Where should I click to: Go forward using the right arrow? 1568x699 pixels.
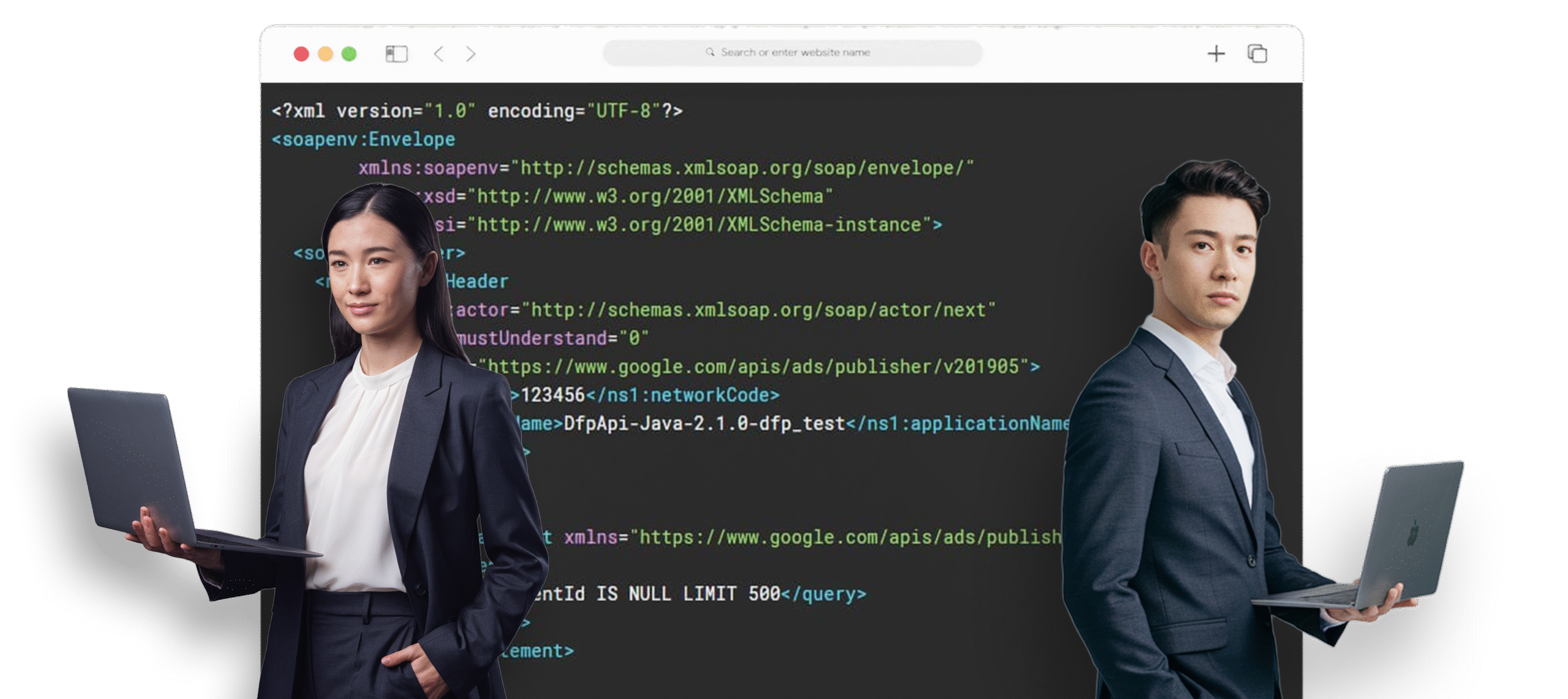[x=470, y=54]
